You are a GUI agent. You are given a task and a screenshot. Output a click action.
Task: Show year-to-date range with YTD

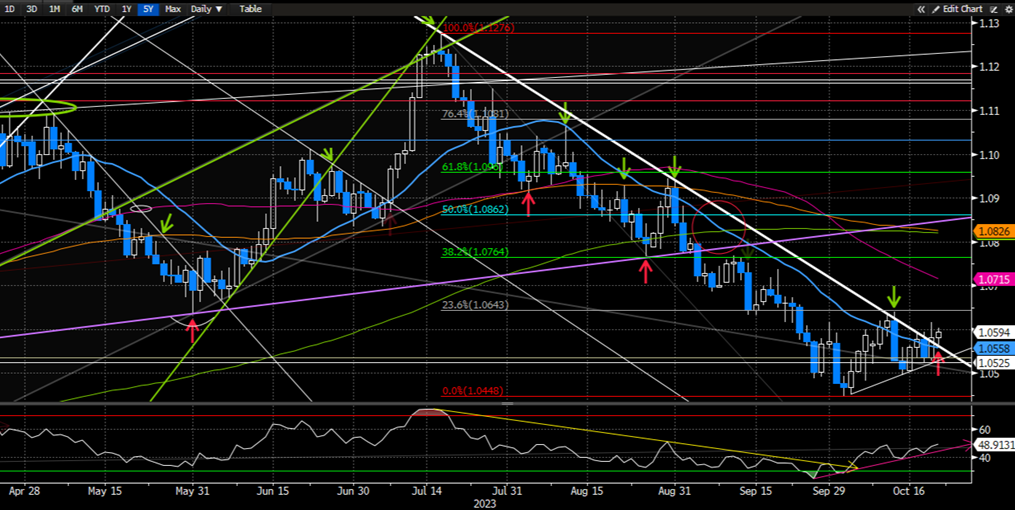102,9
